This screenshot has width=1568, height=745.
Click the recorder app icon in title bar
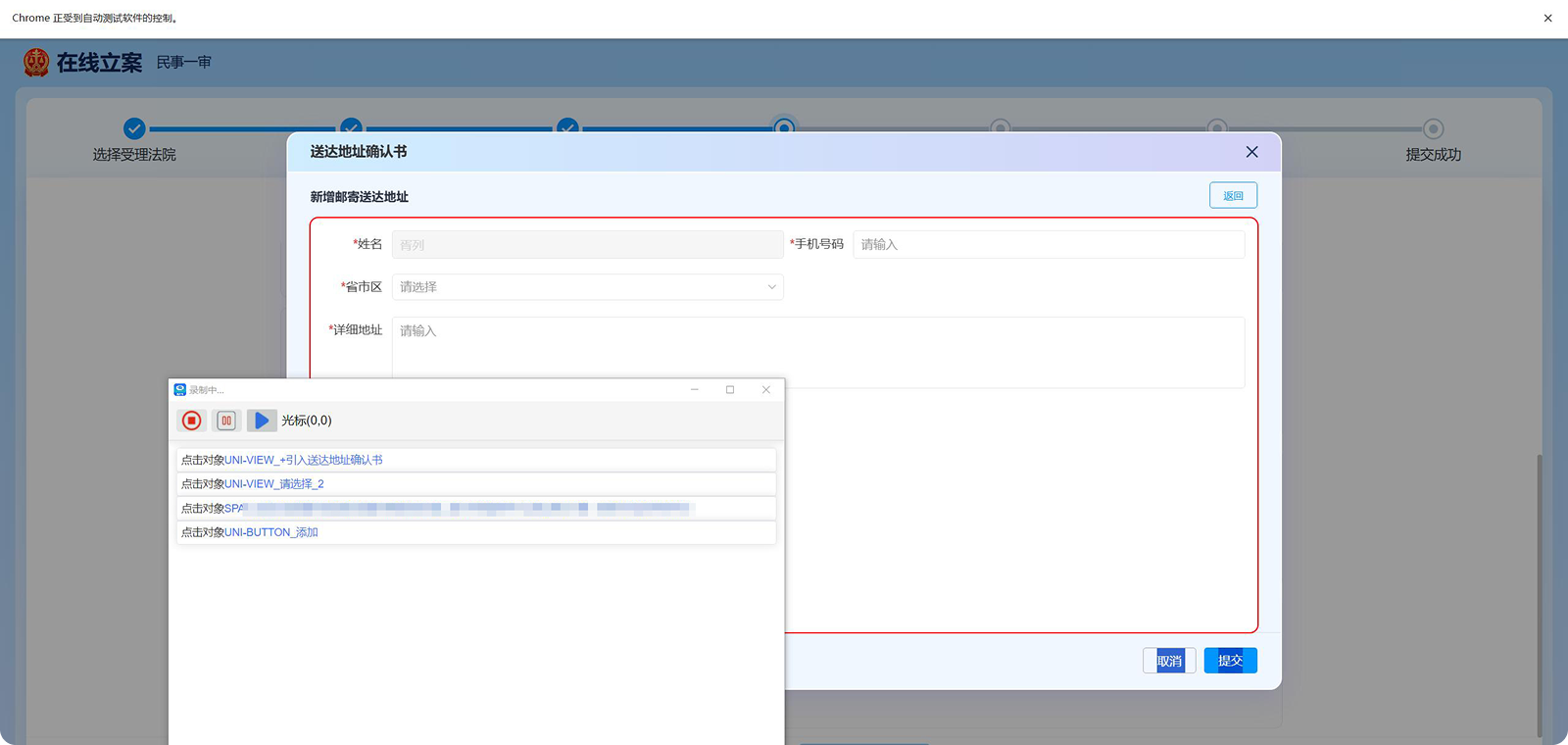(x=180, y=390)
